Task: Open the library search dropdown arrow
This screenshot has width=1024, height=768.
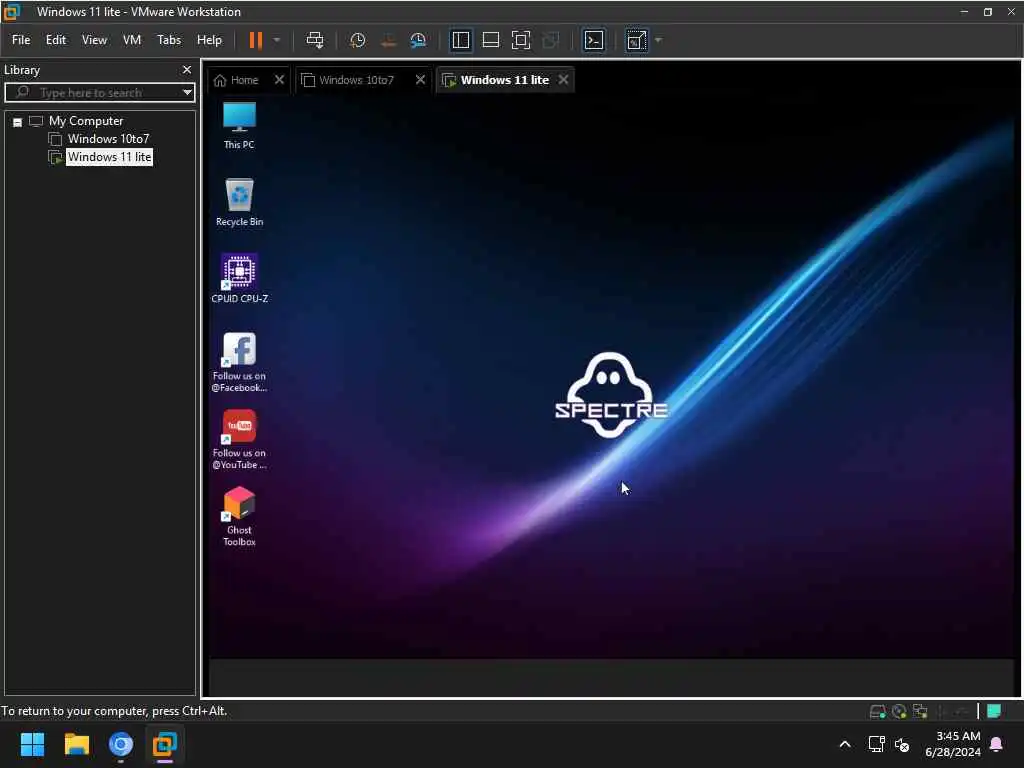Action: [187, 92]
